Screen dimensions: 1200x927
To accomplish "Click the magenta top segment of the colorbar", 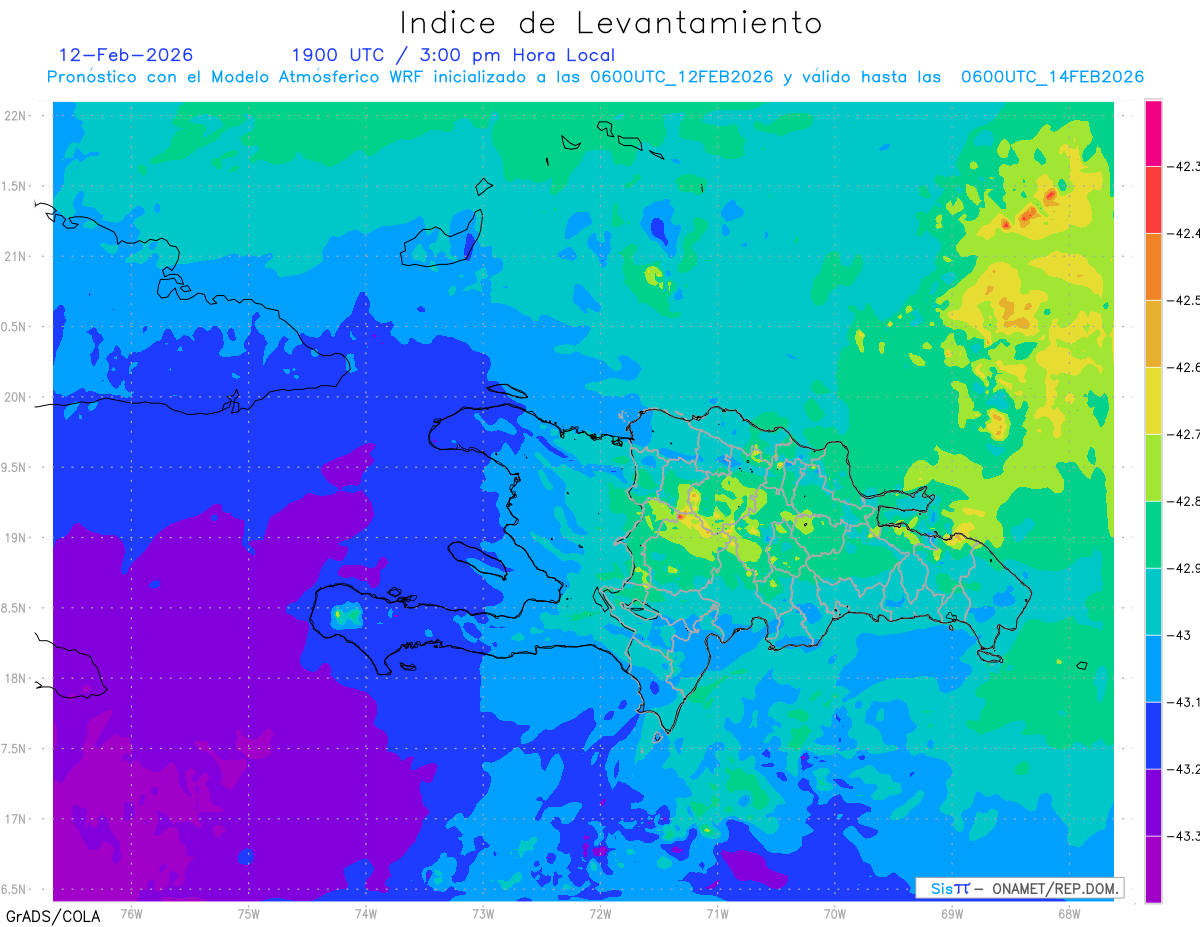I will (x=1153, y=132).
